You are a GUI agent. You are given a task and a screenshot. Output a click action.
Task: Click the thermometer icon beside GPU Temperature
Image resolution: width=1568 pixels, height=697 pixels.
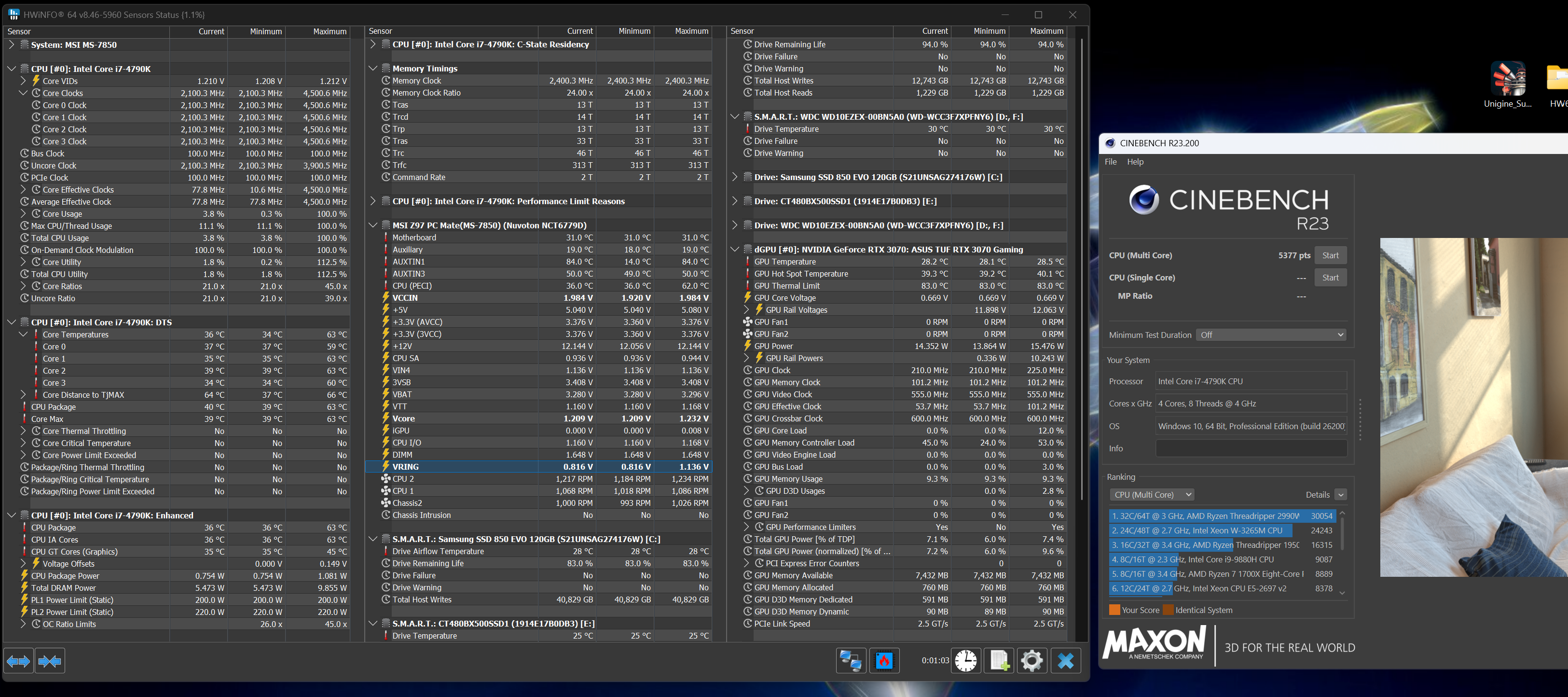tap(747, 262)
